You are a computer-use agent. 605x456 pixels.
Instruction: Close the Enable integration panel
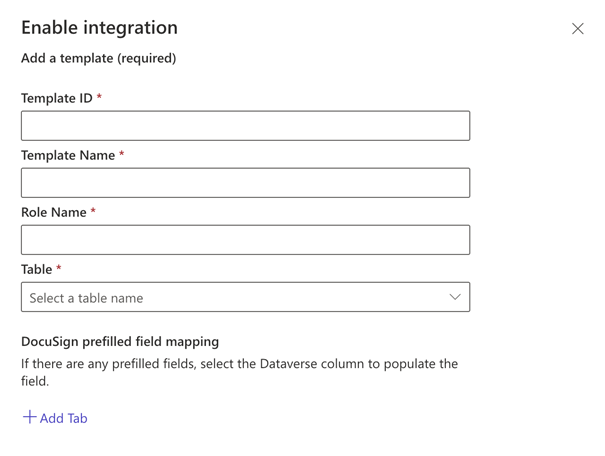pyautogui.click(x=577, y=29)
